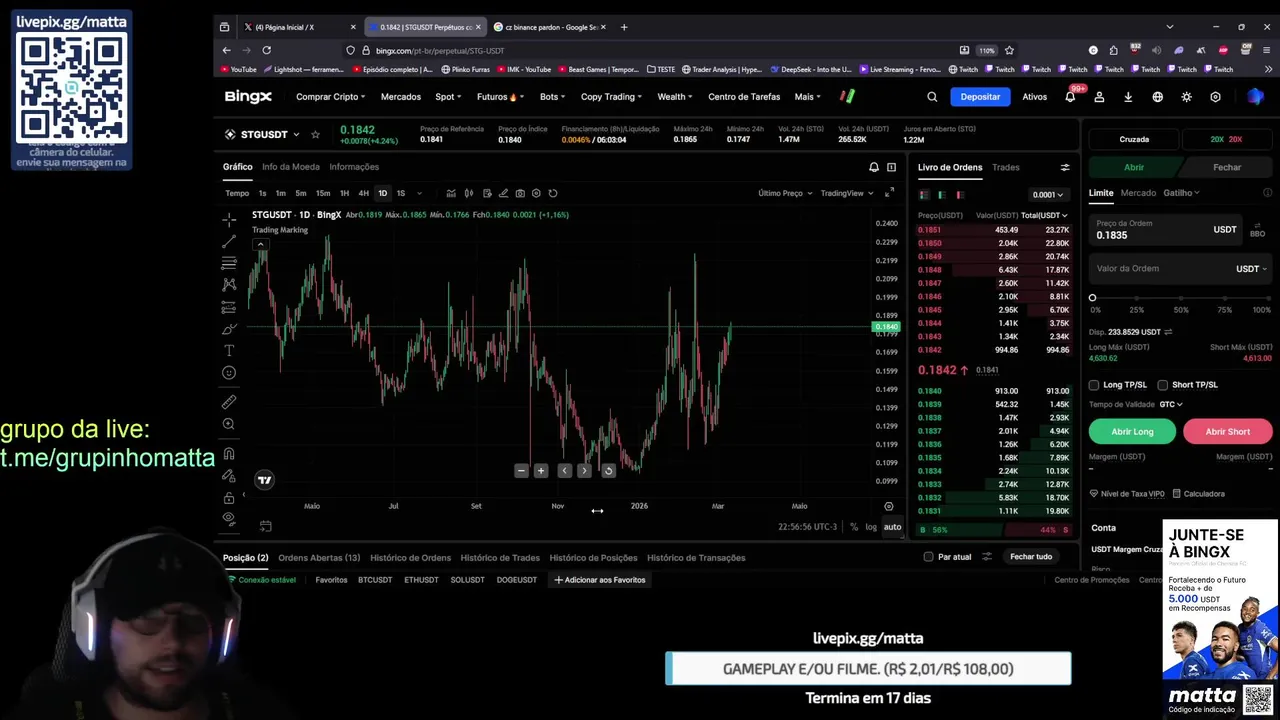Switch to the Fechar position mode

click(x=1227, y=167)
